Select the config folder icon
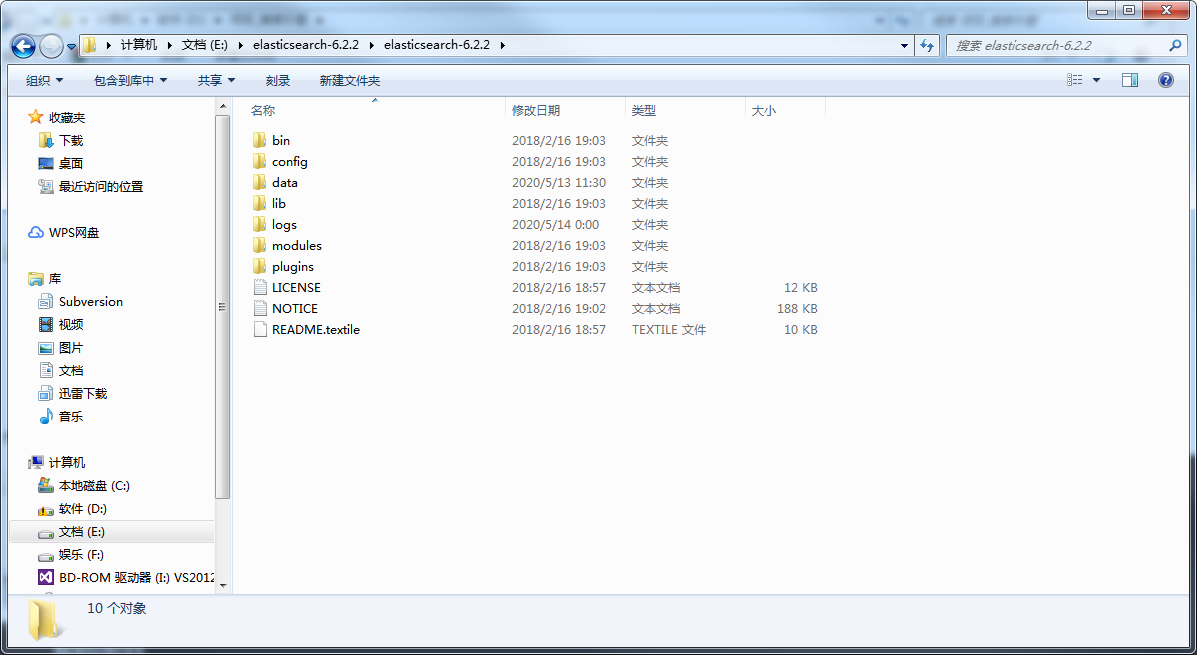This screenshot has height=655, width=1197. (x=260, y=161)
